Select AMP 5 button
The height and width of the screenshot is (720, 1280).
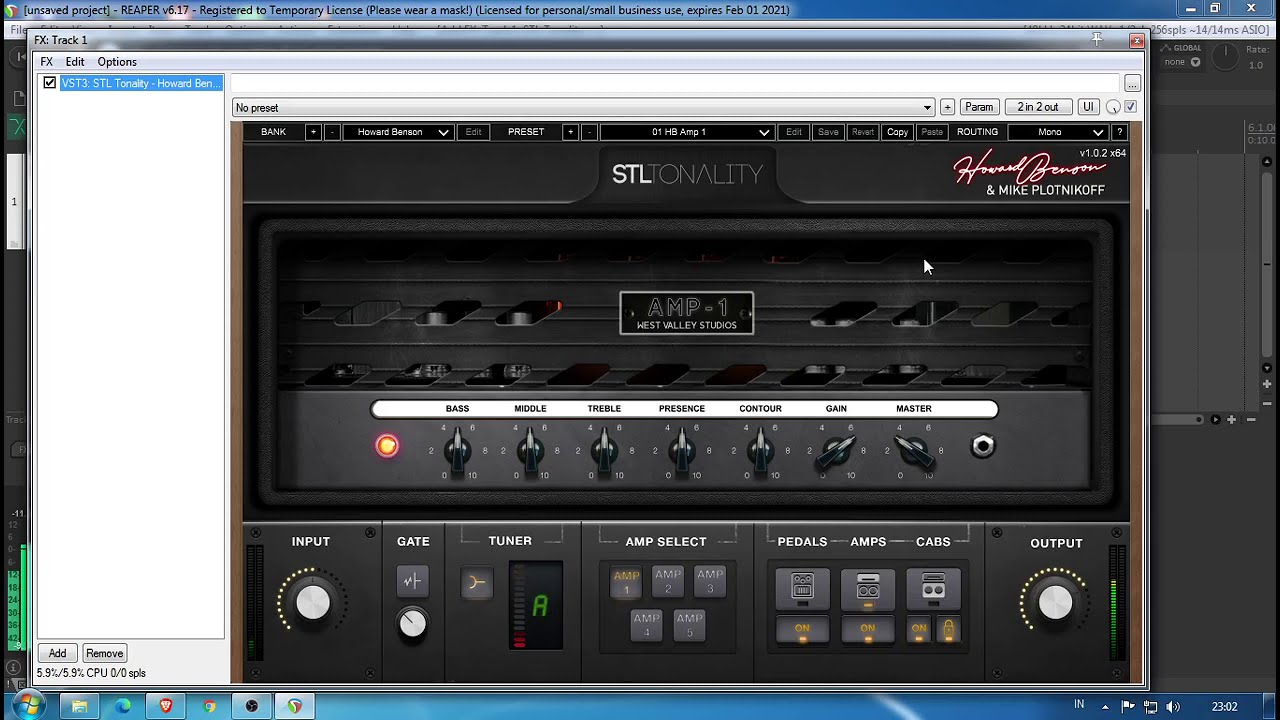coord(689,625)
